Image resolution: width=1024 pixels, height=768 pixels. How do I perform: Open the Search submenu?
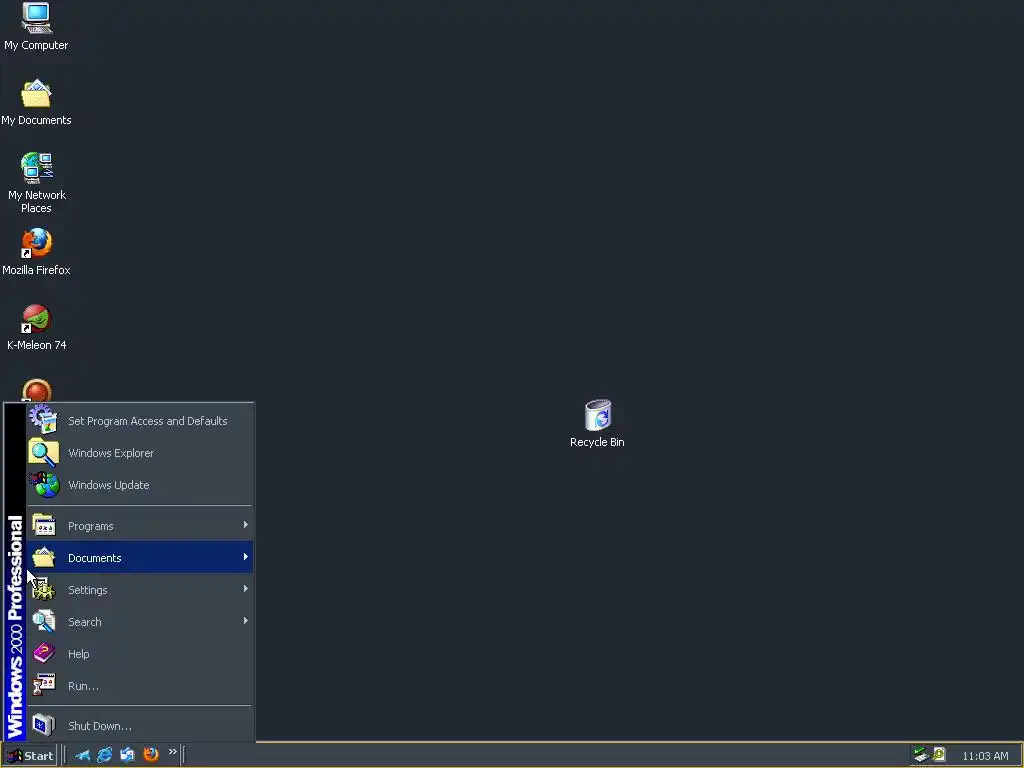(140, 622)
